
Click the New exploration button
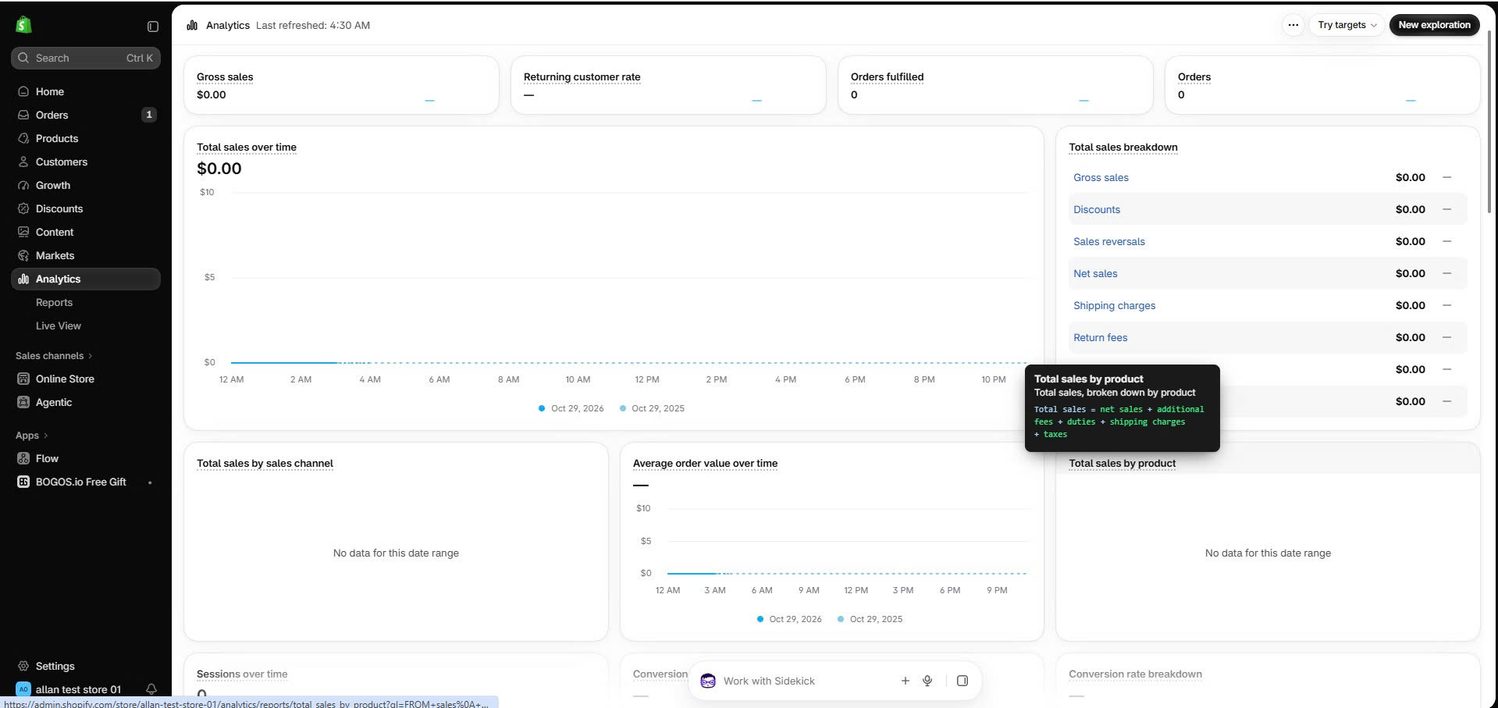pos(1434,25)
